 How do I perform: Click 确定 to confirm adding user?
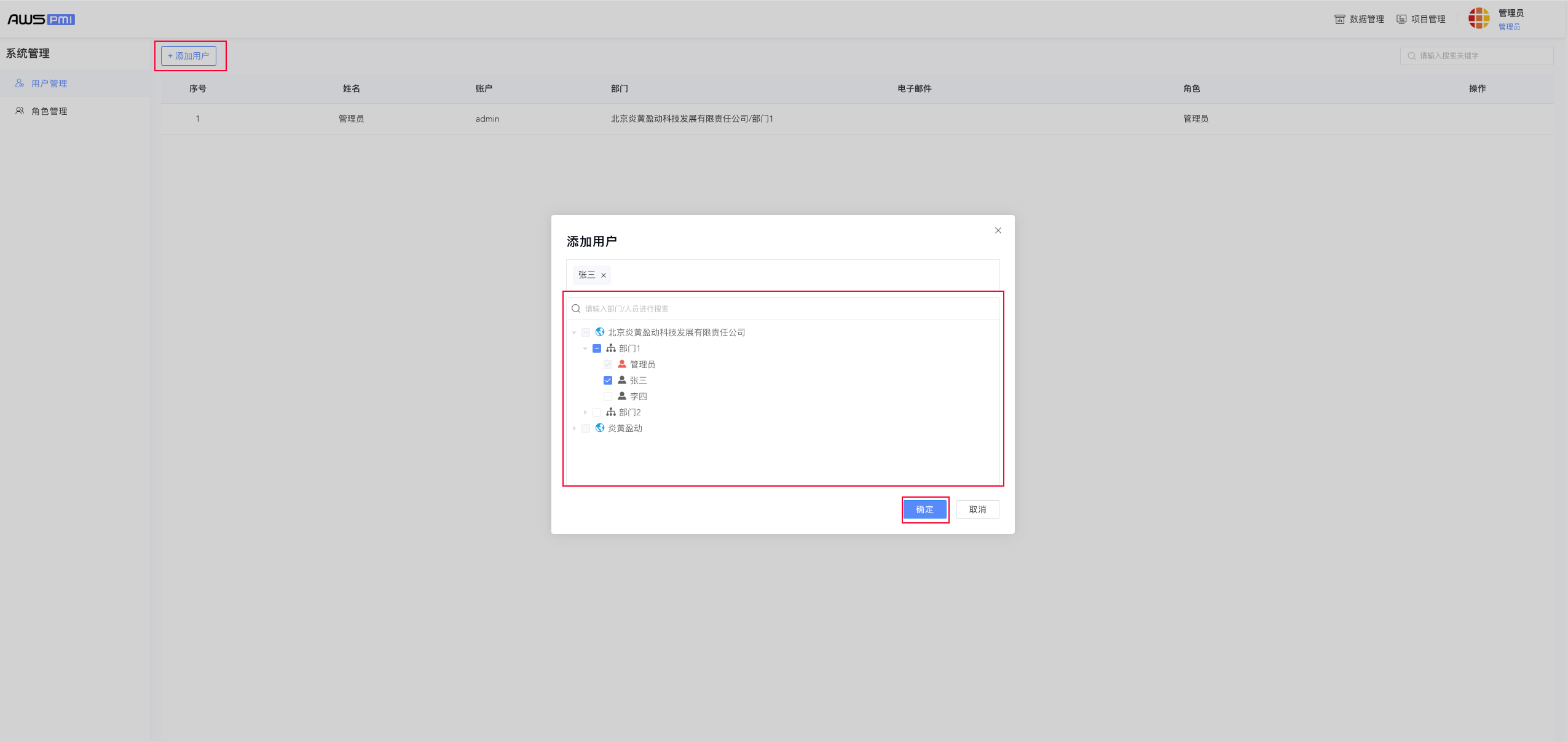coord(924,509)
